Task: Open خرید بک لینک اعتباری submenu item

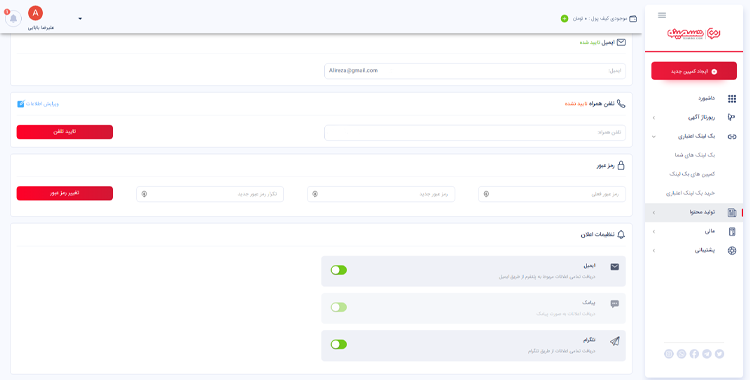Action: [x=690, y=193]
